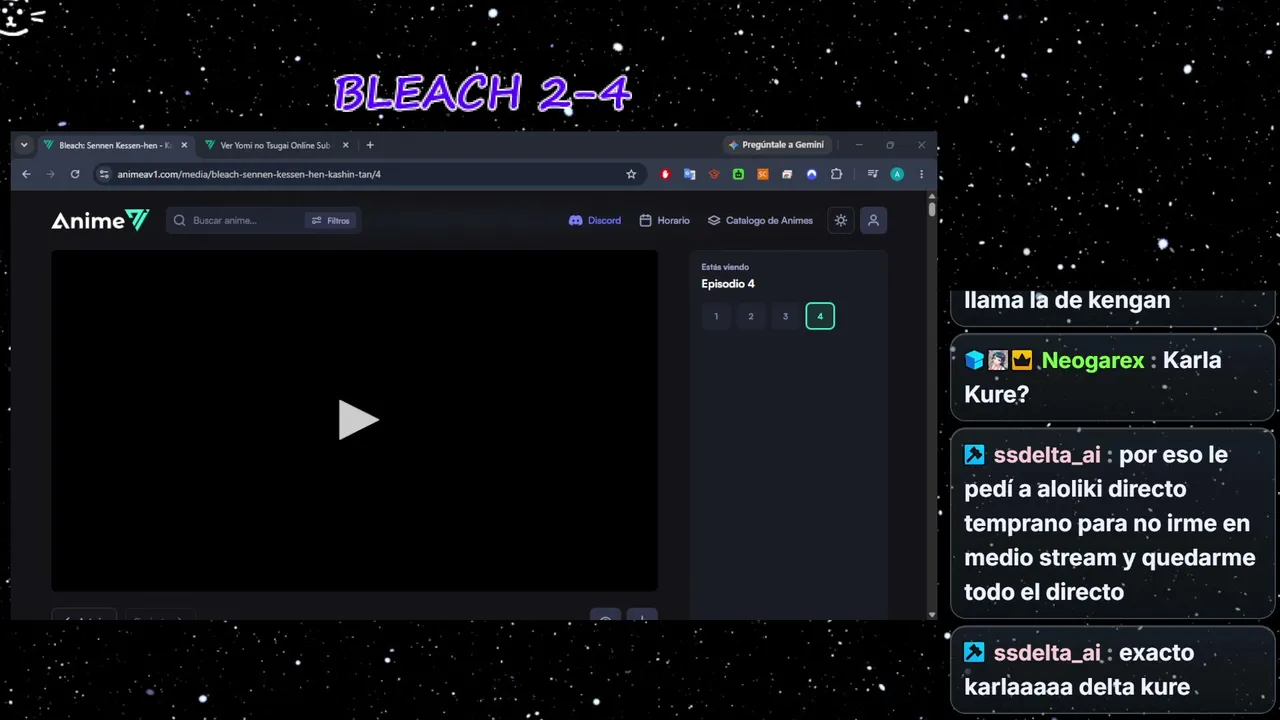Go back in browser history
This screenshot has height=720, width=1280.
tap(26, 174)
